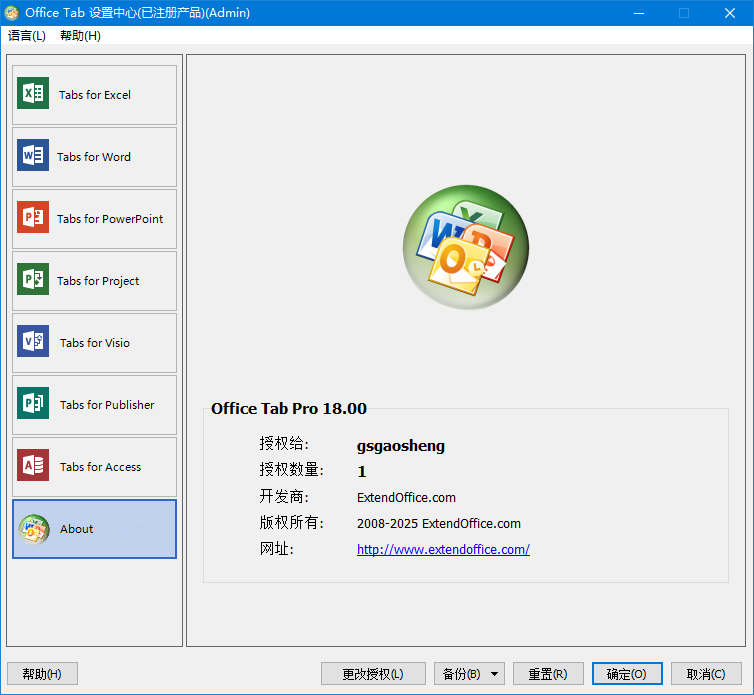This screenshot has width=754, height=695.
Task: Click the 备份(B) button label
Action: [461, 674]
